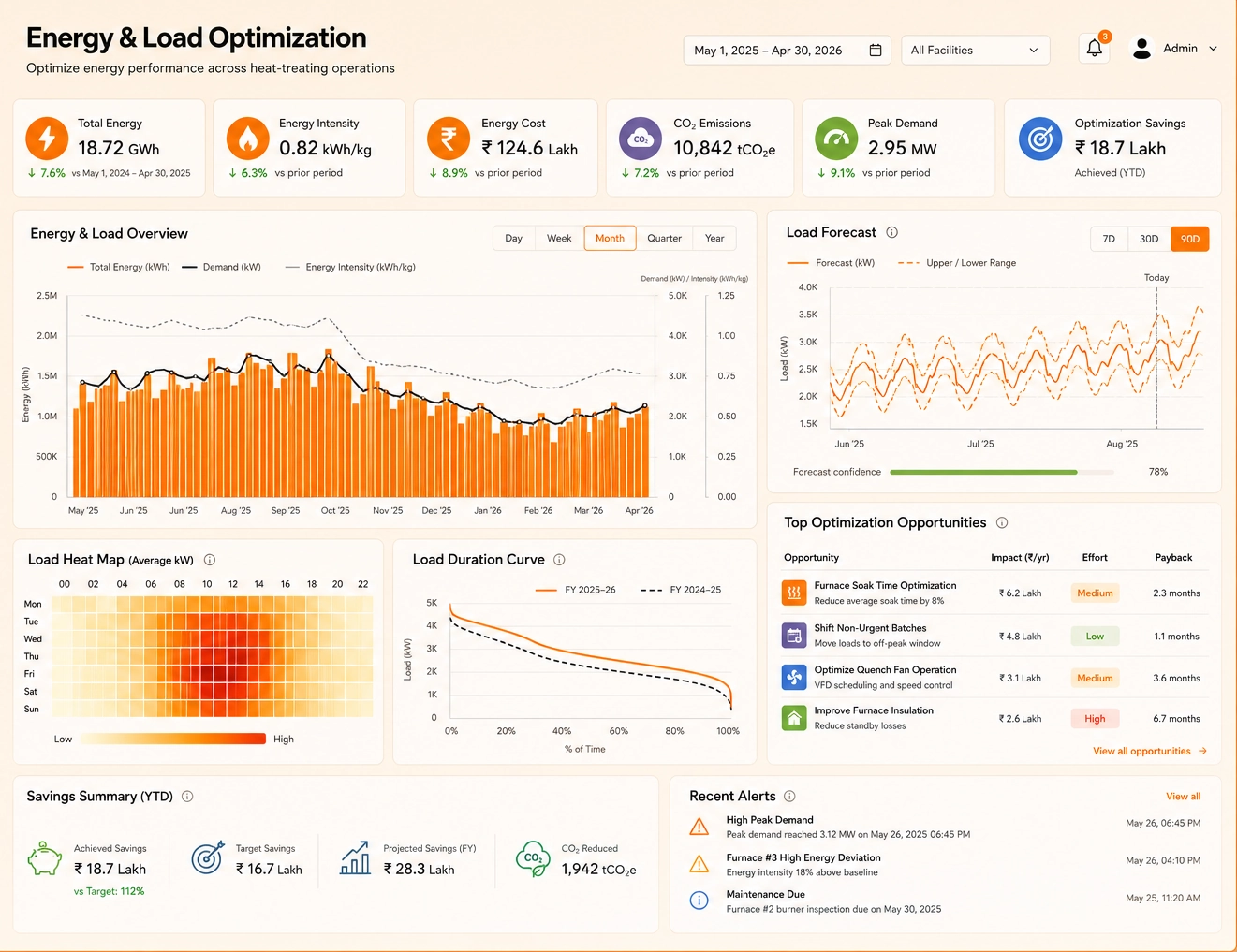Click the Load Forecast info icon

(892, 232)
